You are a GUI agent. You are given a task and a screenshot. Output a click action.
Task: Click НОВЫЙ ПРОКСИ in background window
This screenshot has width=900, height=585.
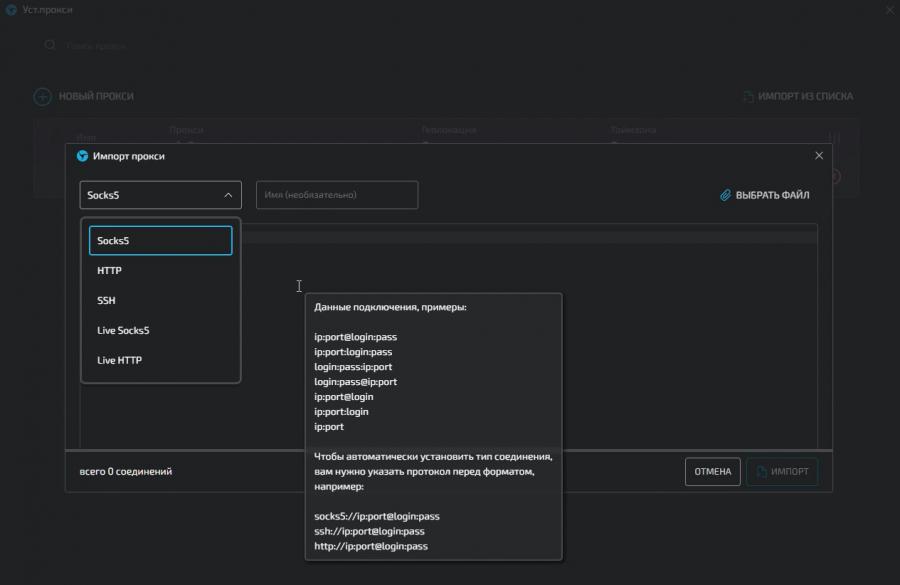coord(96,96)
